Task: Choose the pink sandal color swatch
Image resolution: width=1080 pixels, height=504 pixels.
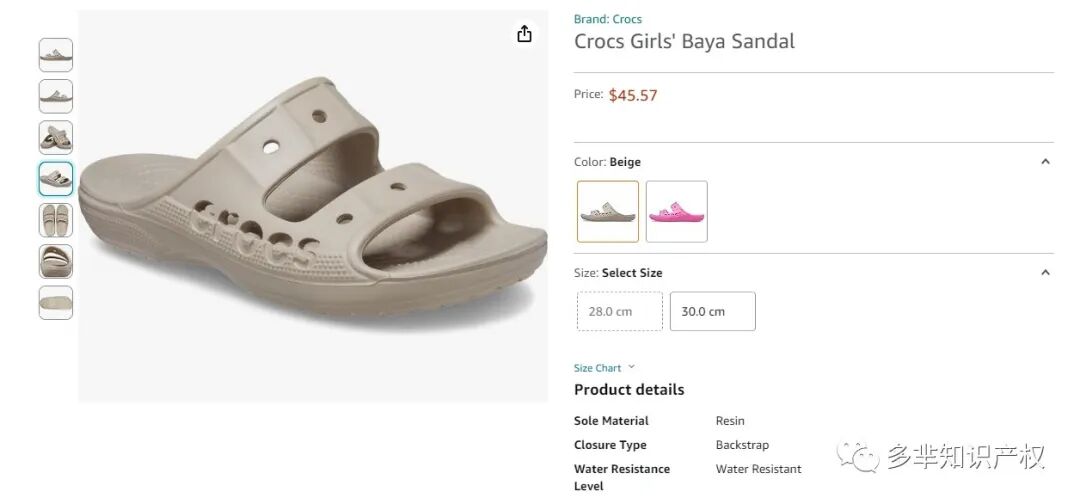Action: pos(677,211)
